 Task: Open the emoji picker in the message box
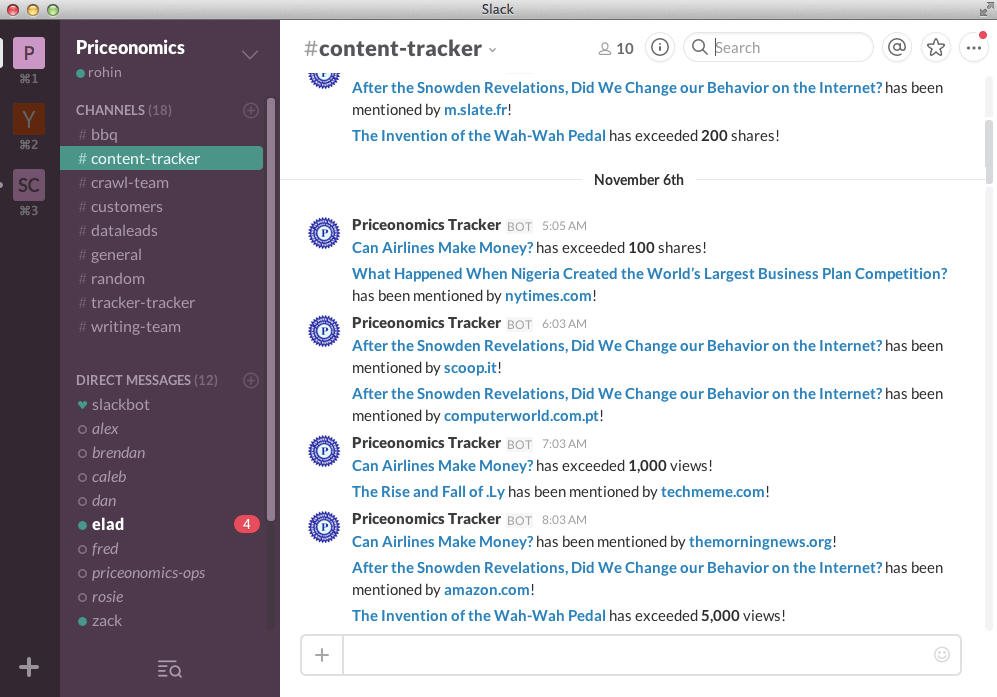click(941, 654)
